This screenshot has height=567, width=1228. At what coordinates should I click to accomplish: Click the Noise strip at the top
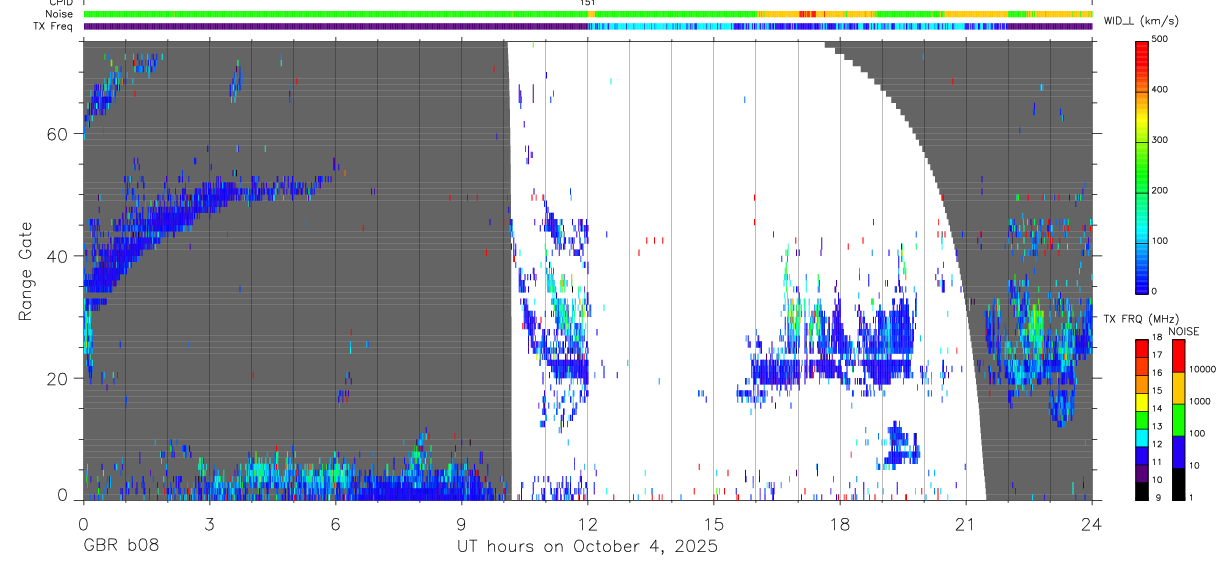tap(588, 14)
